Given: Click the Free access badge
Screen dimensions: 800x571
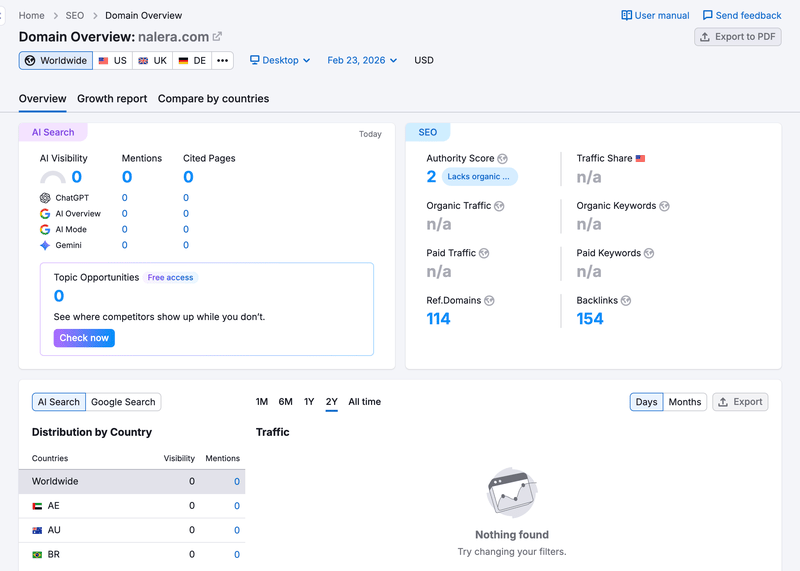Looking at the screenshot, I should tap(170, 278).
